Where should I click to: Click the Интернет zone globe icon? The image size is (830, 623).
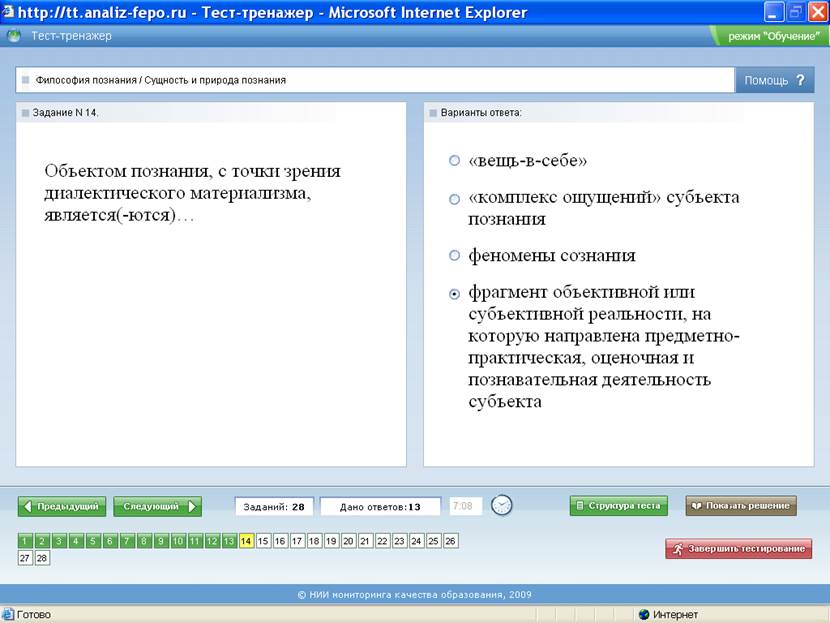[644, 615]
